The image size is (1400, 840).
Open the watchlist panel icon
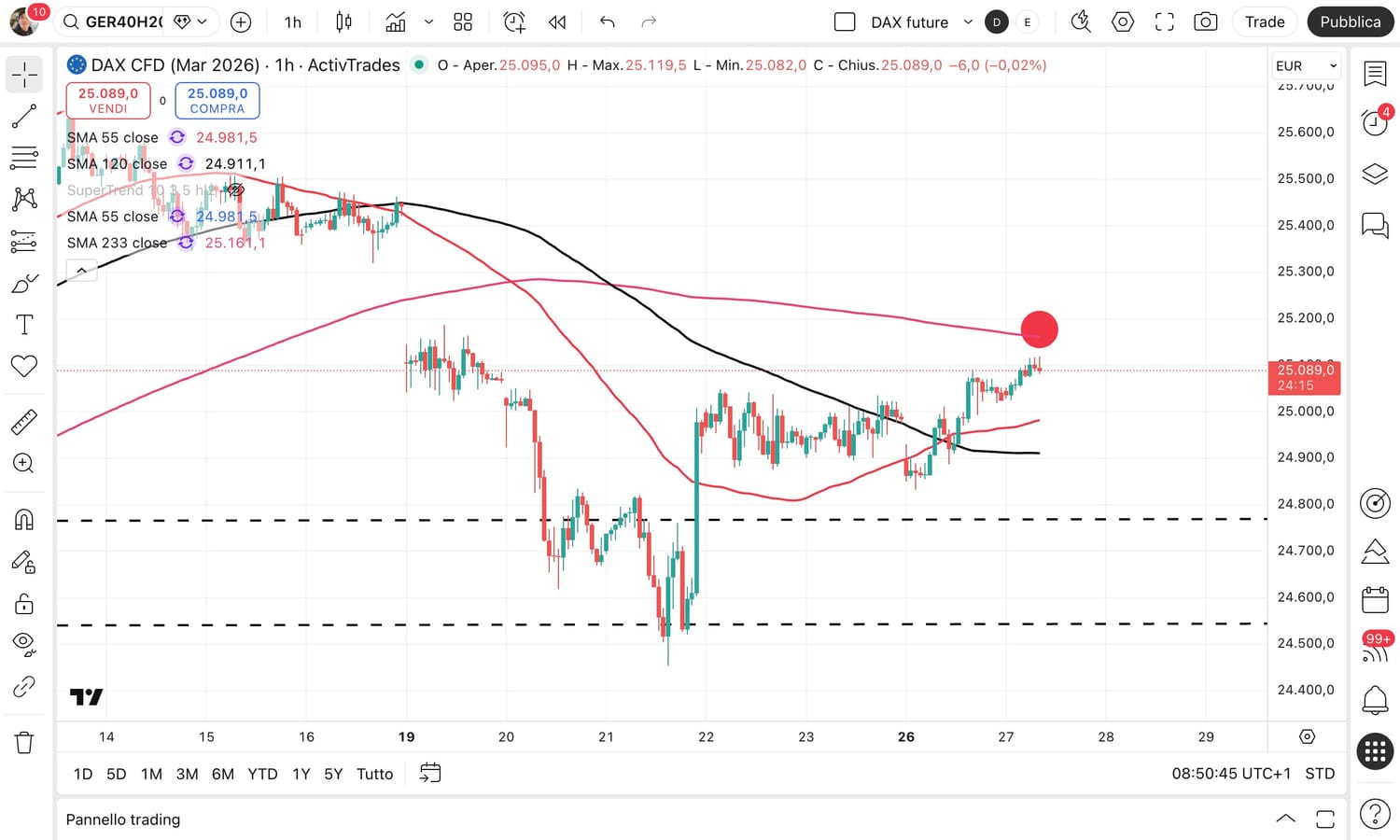pyautogui.click(x=1375, y=74)
